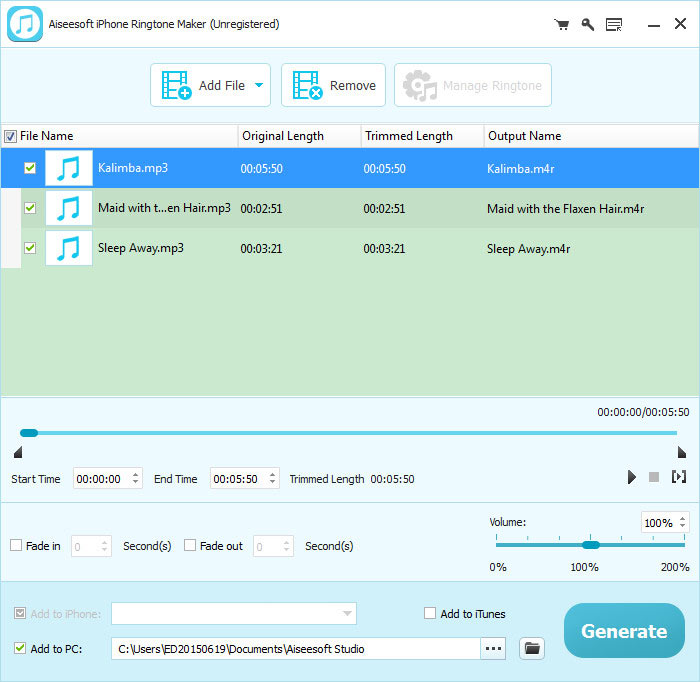Sort by Trimmed Length column header
The height and width of the screenshot is (682, 700).
(422, 136)
